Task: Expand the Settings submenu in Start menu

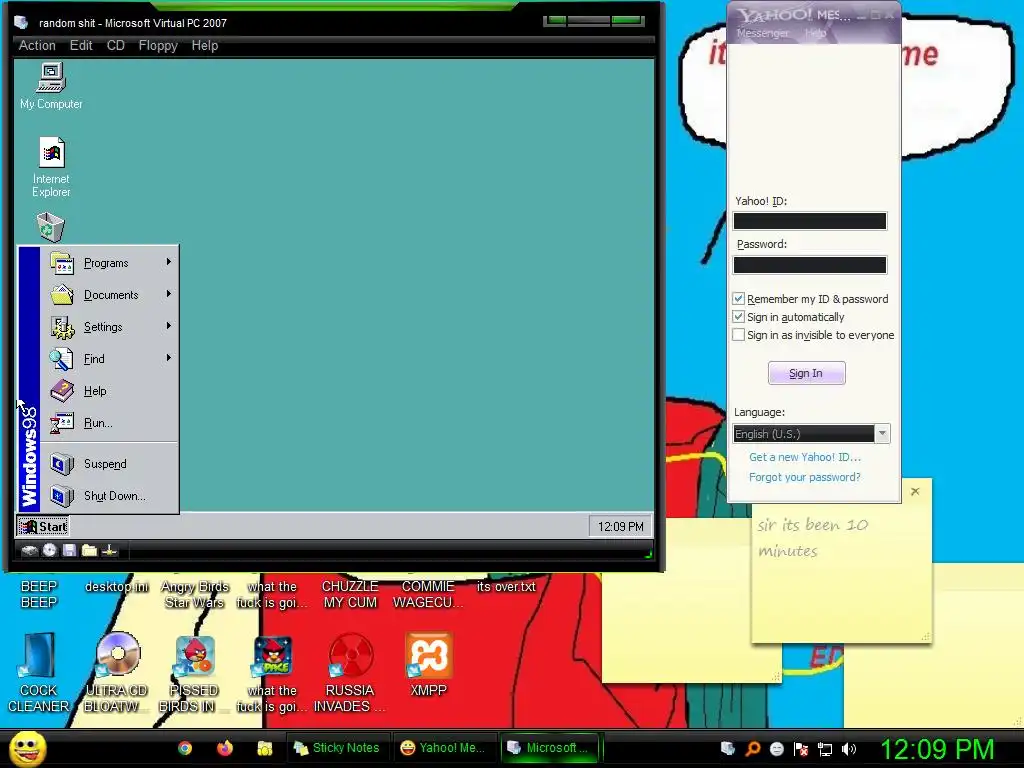Action: [x=109, y=327]
